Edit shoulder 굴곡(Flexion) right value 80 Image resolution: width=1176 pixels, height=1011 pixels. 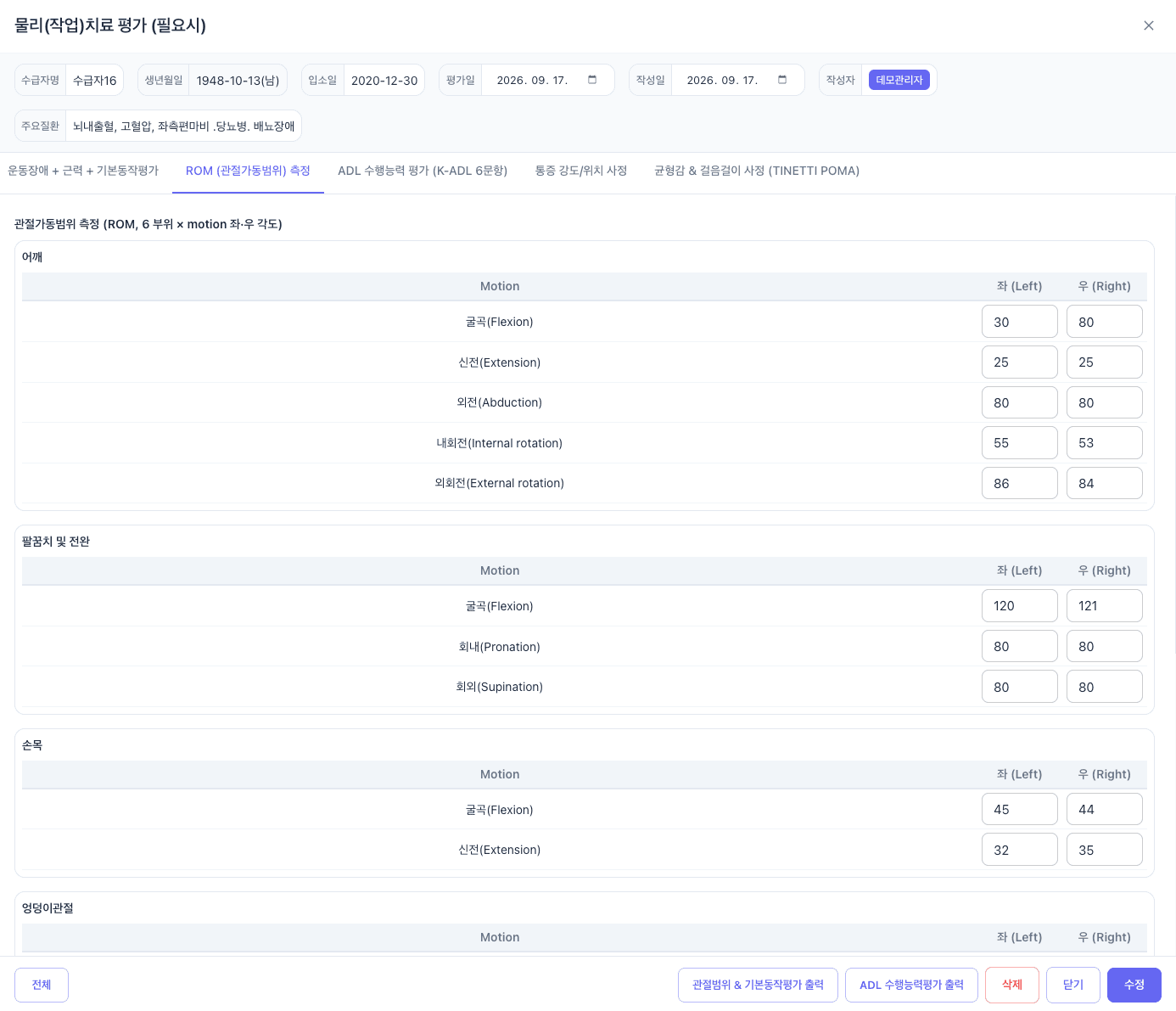1105,322
